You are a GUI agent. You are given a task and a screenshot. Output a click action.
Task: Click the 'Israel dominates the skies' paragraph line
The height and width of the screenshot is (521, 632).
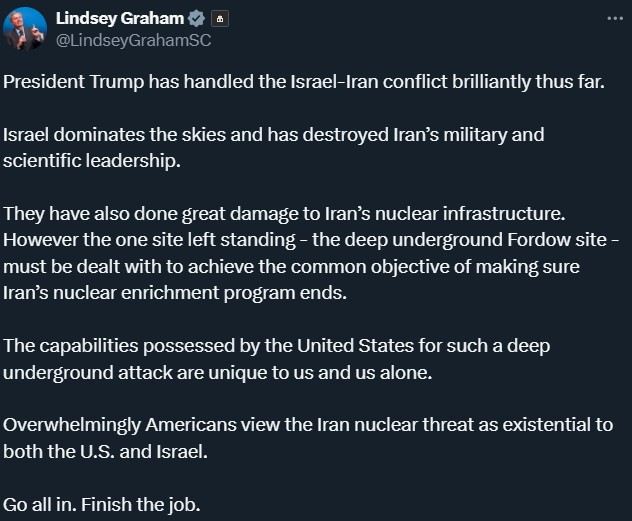click(x=274, y=135)
